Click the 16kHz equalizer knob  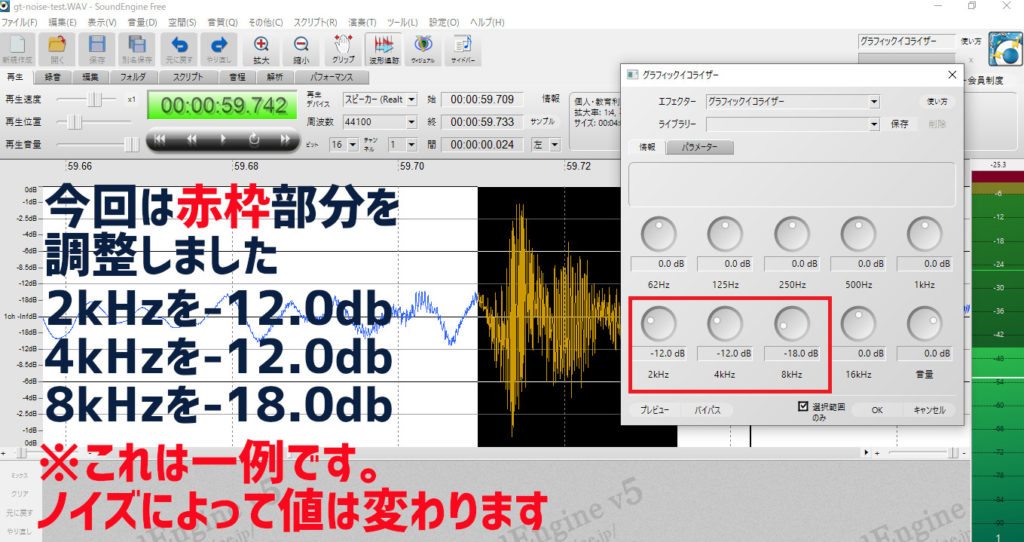click(x=858, y=323)
